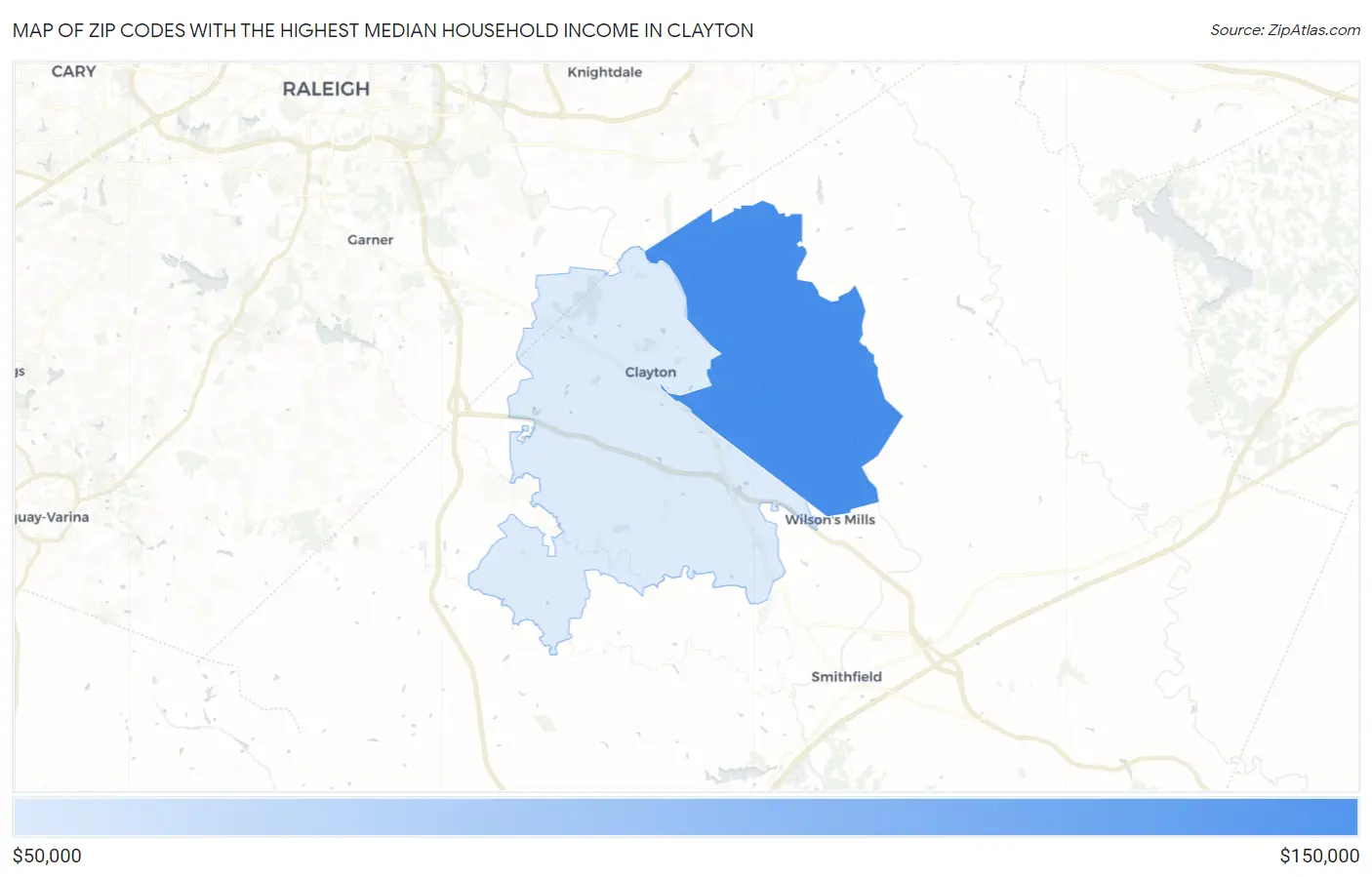Click the map title heading text
The image size is (1372, 877).
pos(383,30)
